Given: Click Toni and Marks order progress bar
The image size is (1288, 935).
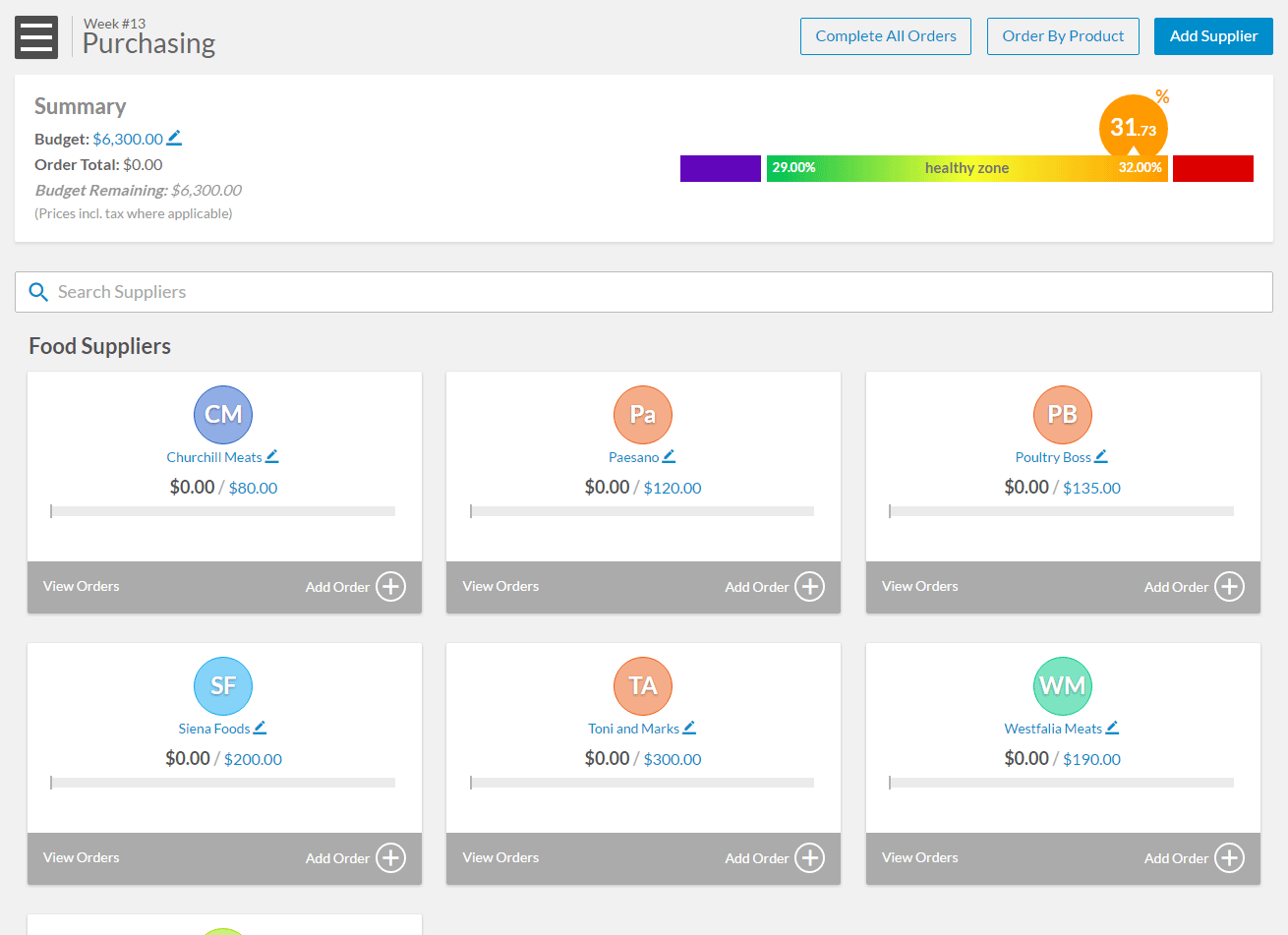Looking at the screenshot, I should (642, 783).
